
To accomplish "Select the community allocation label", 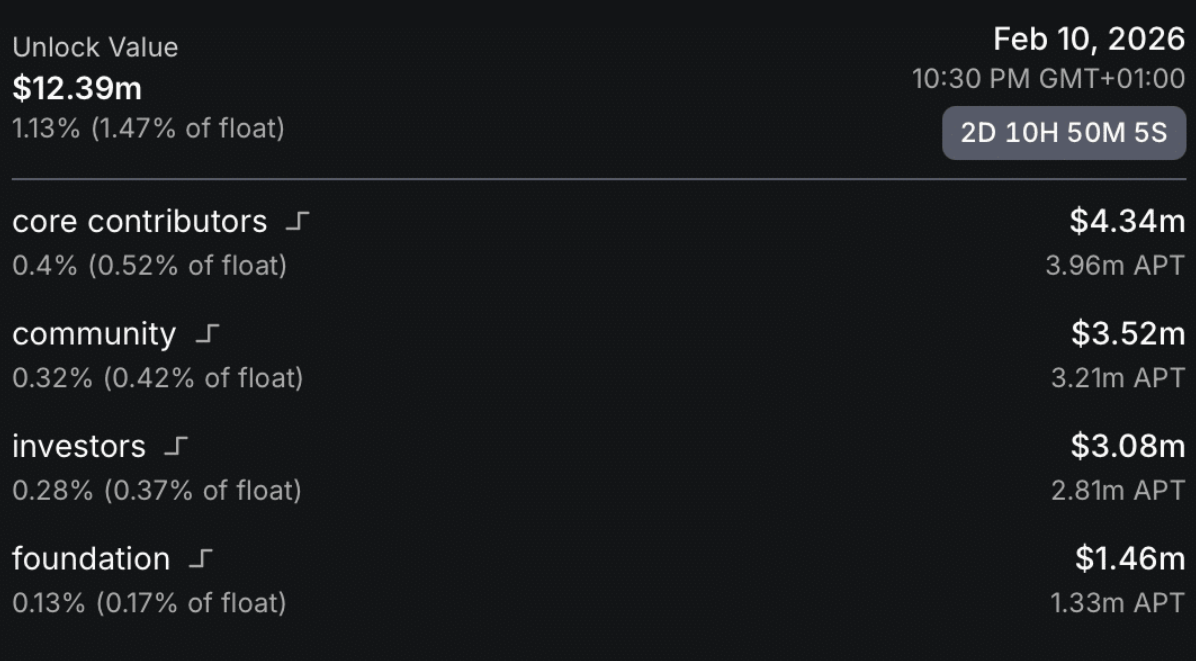I will [x=94, y=334].
